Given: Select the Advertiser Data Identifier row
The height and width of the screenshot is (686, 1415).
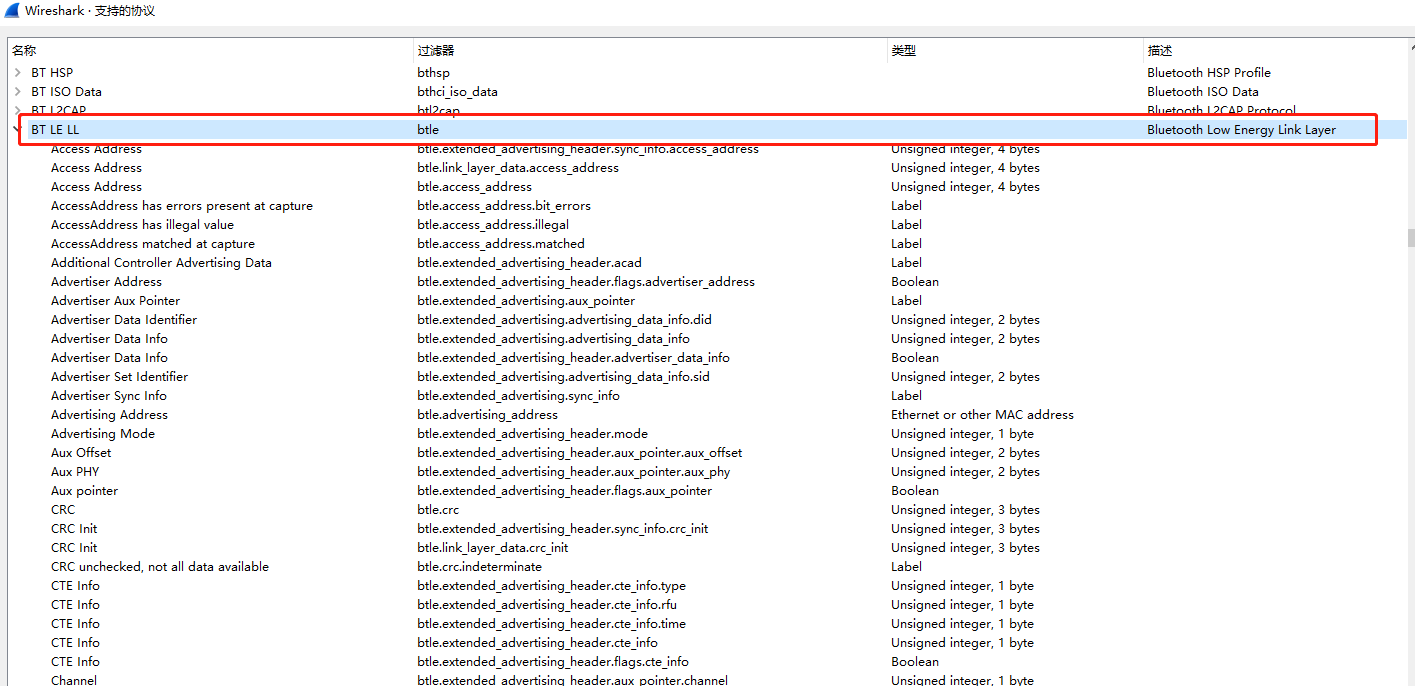Looking at the screenshot, I should (x=124, y=320).
